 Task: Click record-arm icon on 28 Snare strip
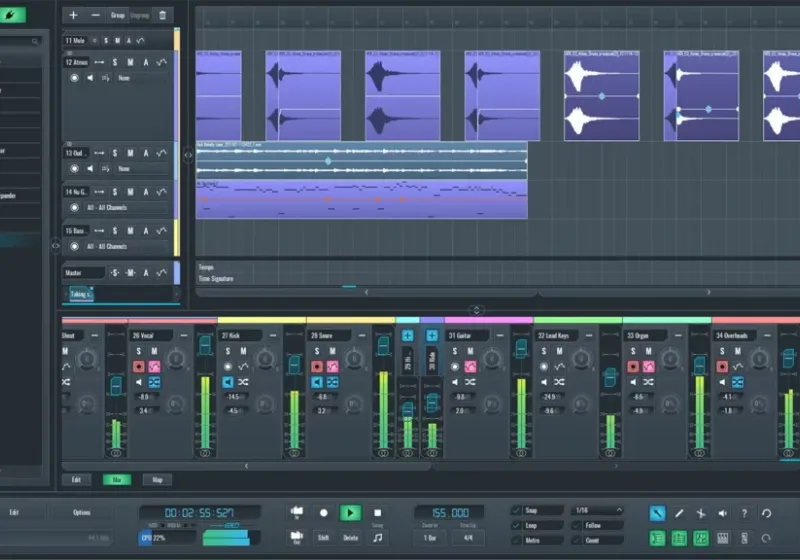click(x=317, y=367)
